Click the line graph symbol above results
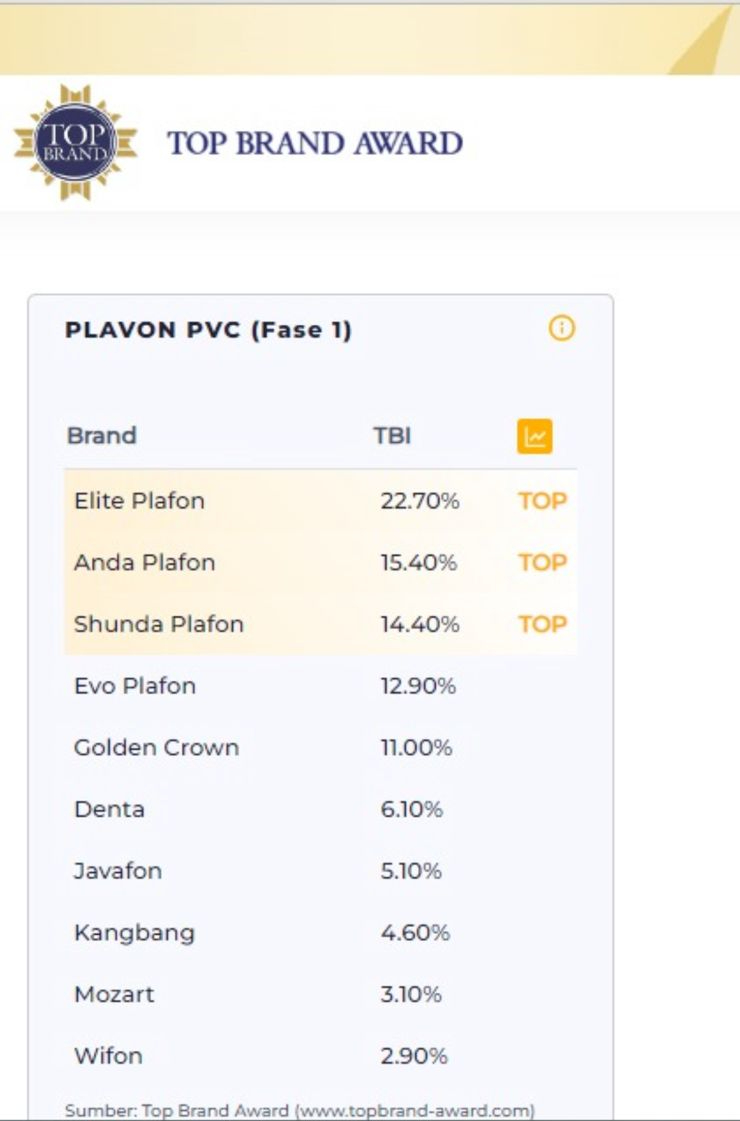This screenshot has width=740, height=1121. (537, 435)
